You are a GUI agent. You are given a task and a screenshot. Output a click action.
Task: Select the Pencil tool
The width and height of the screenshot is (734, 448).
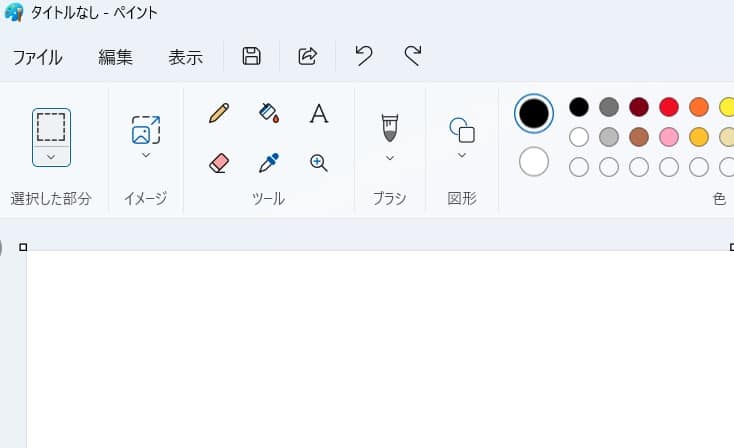[219, 113]
